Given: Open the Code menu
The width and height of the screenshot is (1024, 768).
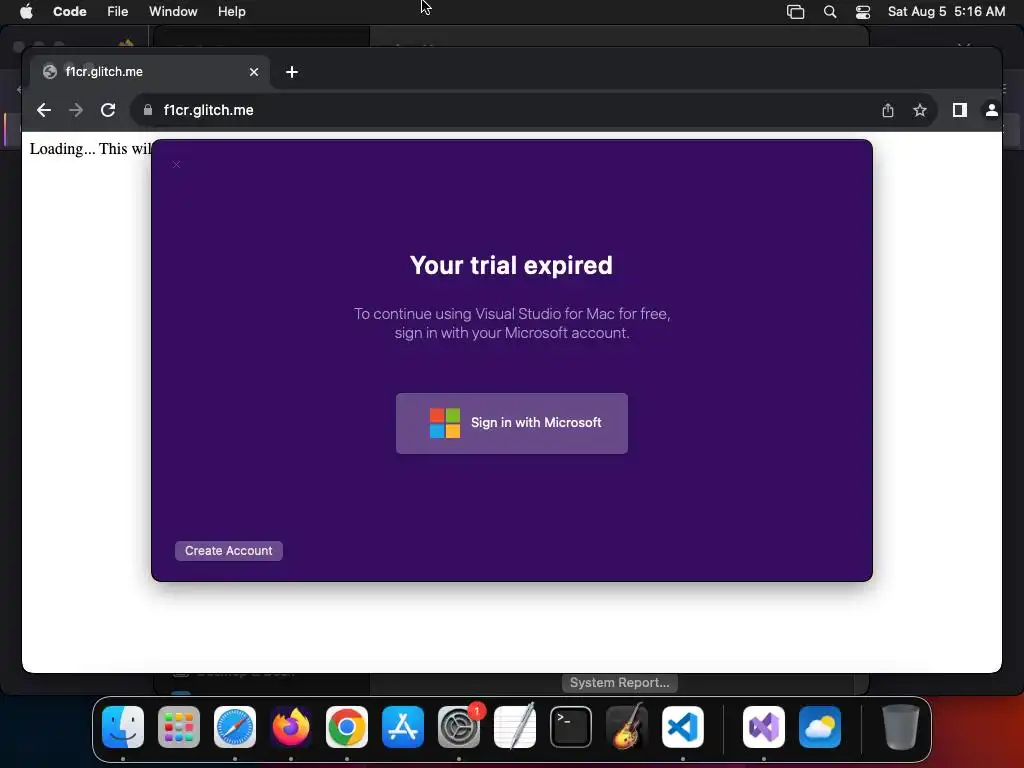Looking at the screenshot, I should coord(69,11).
